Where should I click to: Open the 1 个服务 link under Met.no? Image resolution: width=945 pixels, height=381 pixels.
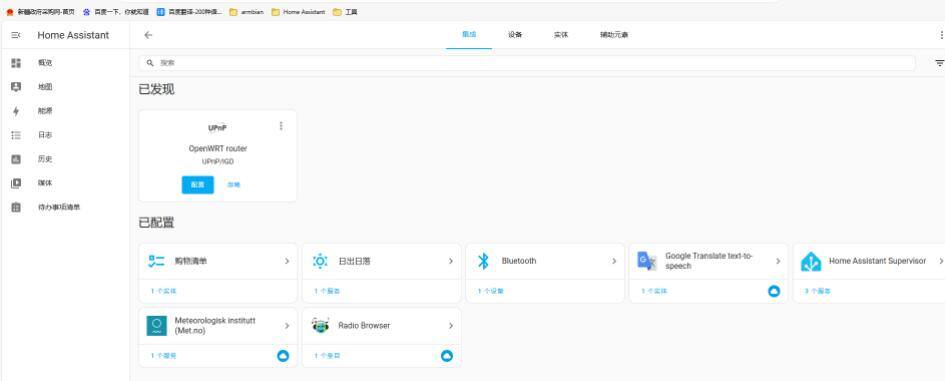click(x=163, y=356)
